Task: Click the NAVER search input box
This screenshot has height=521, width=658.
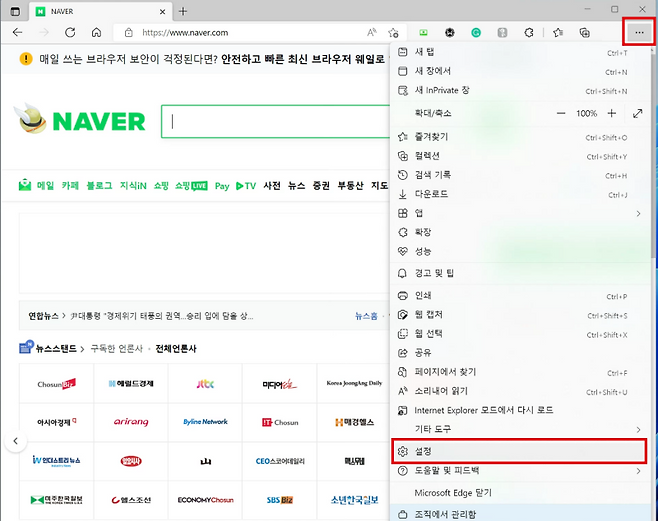Action: 276,122
